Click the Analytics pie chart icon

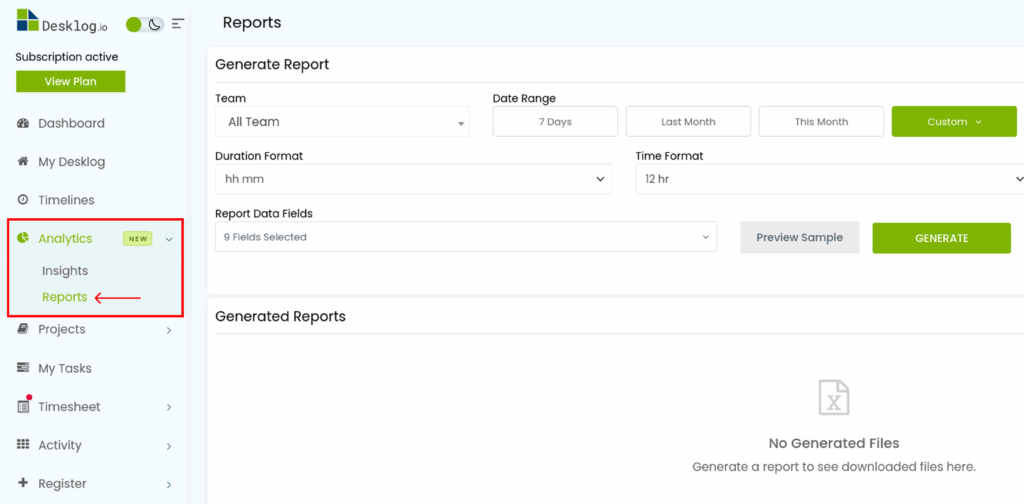coord(23,238)
